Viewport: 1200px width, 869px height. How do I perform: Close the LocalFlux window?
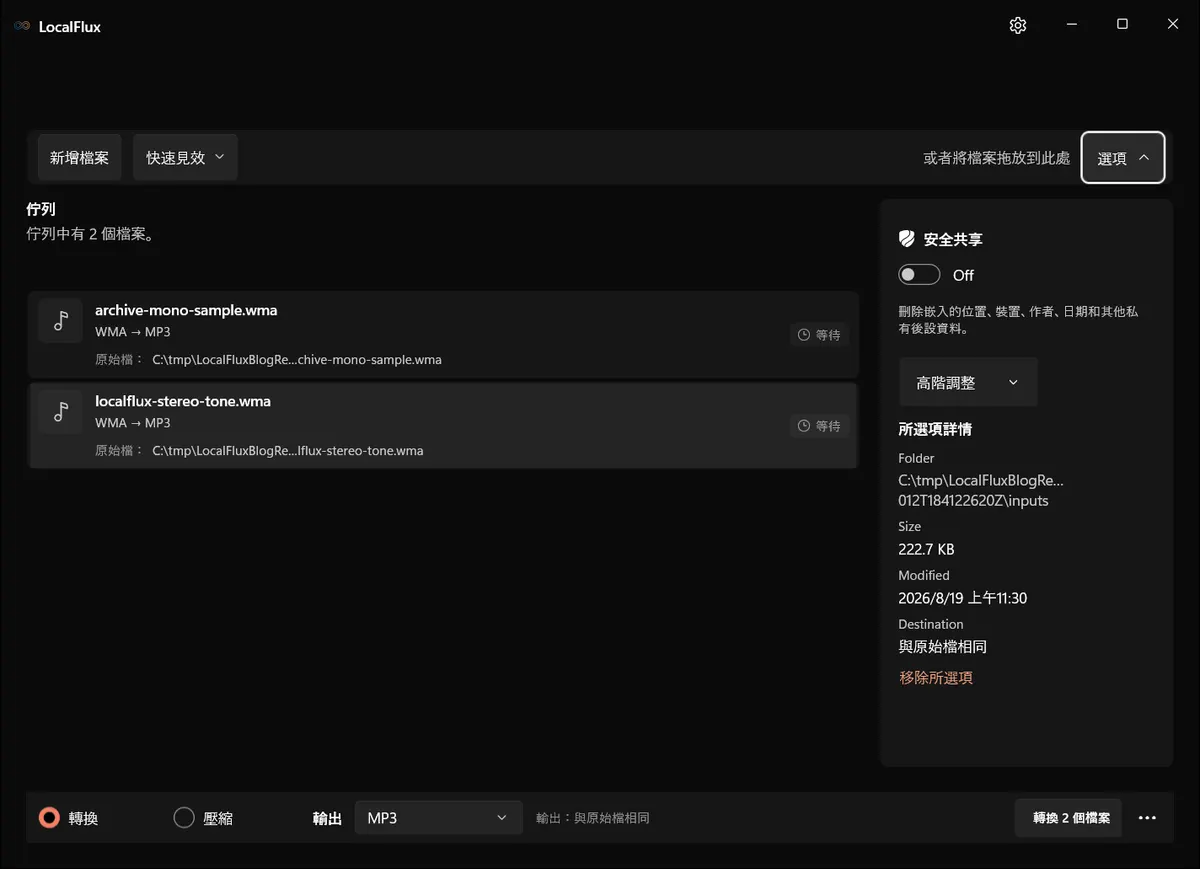point(1173,25)
